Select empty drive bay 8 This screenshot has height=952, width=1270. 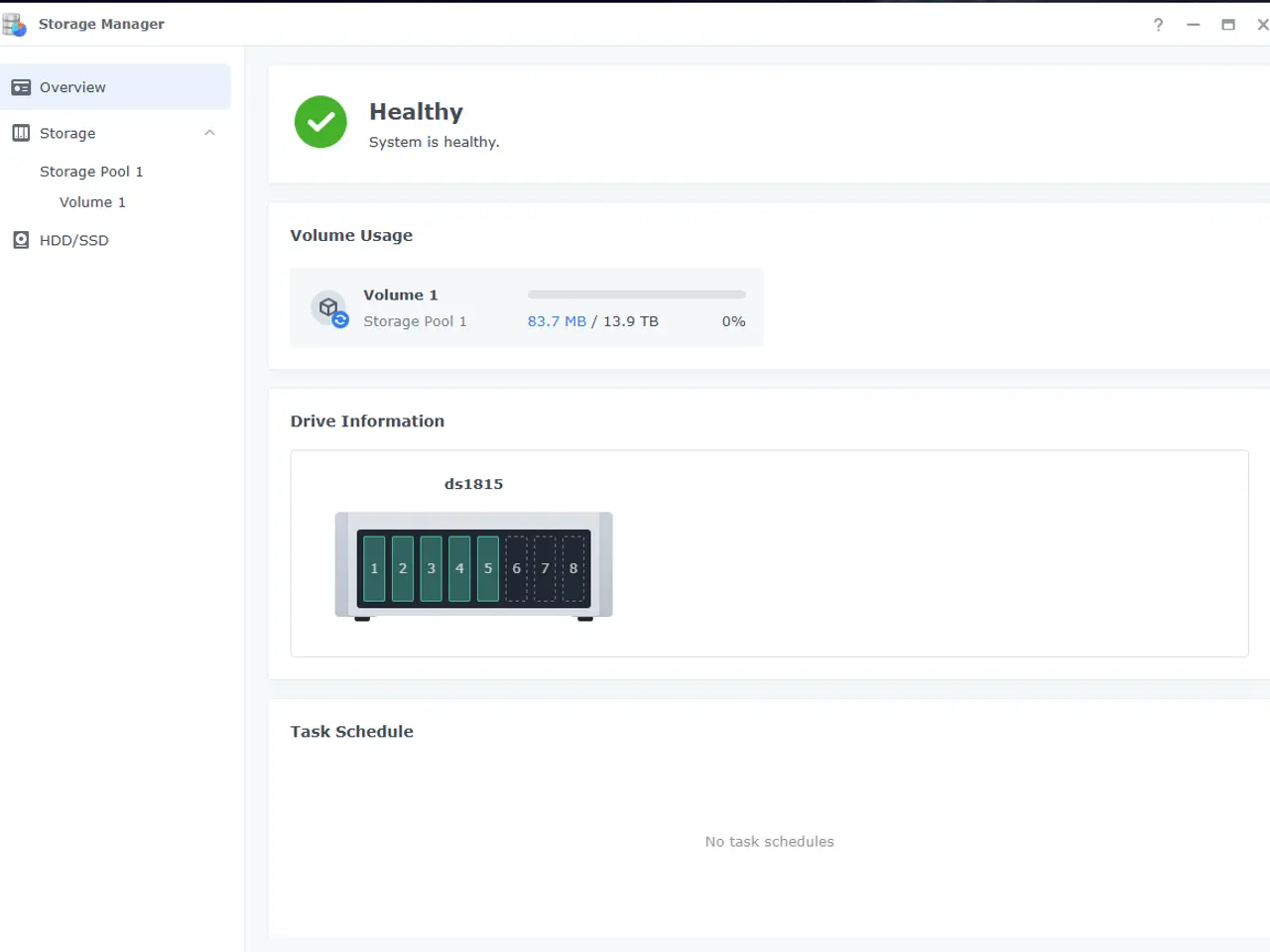[573, 568]
